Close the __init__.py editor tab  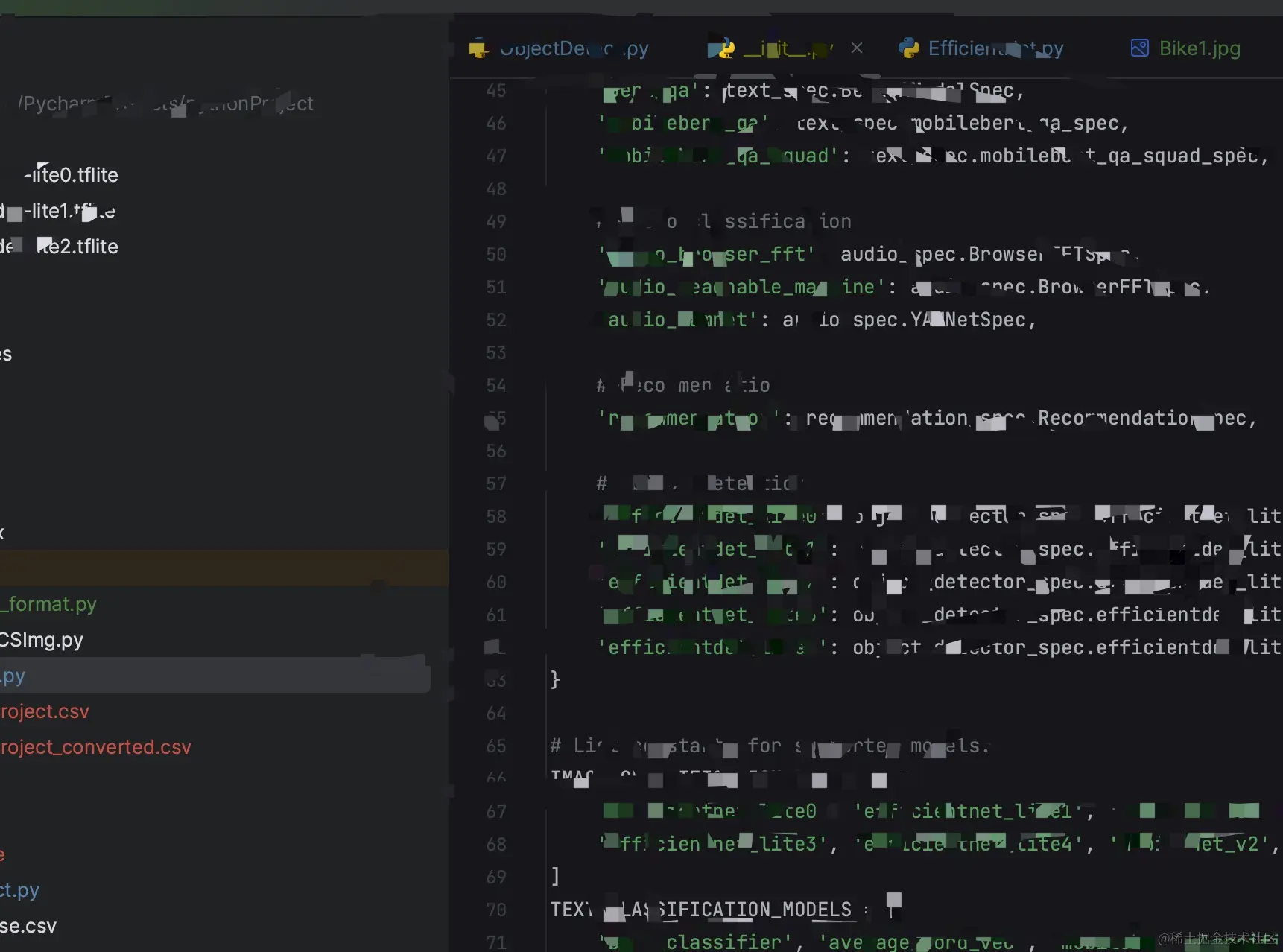click(857, 48)
